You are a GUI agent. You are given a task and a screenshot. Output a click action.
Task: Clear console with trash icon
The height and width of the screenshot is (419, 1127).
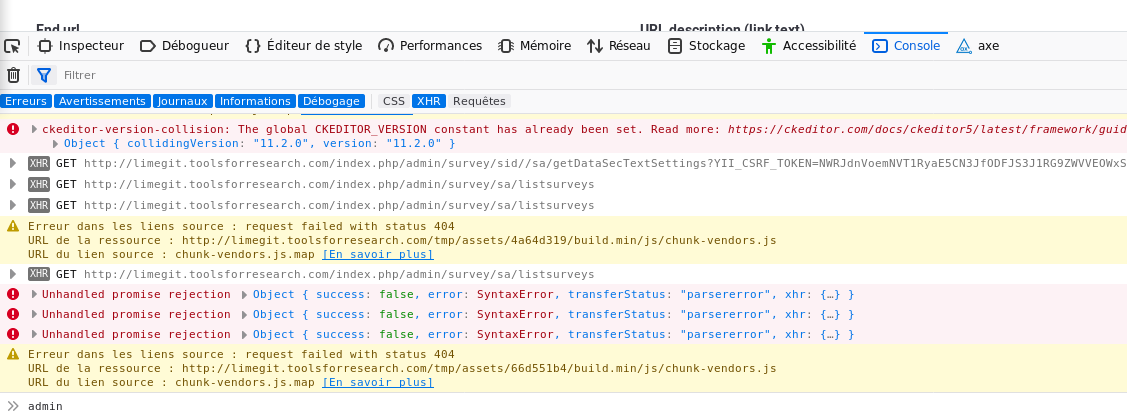tap(13, 75)
